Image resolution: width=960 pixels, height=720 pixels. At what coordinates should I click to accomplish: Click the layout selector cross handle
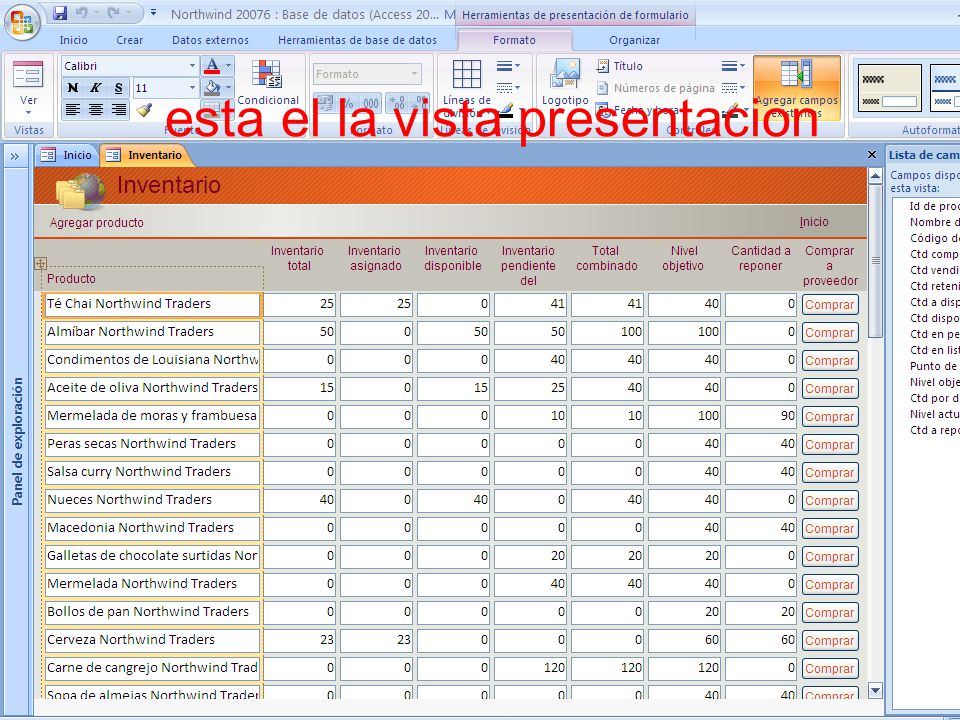[40, 263]
